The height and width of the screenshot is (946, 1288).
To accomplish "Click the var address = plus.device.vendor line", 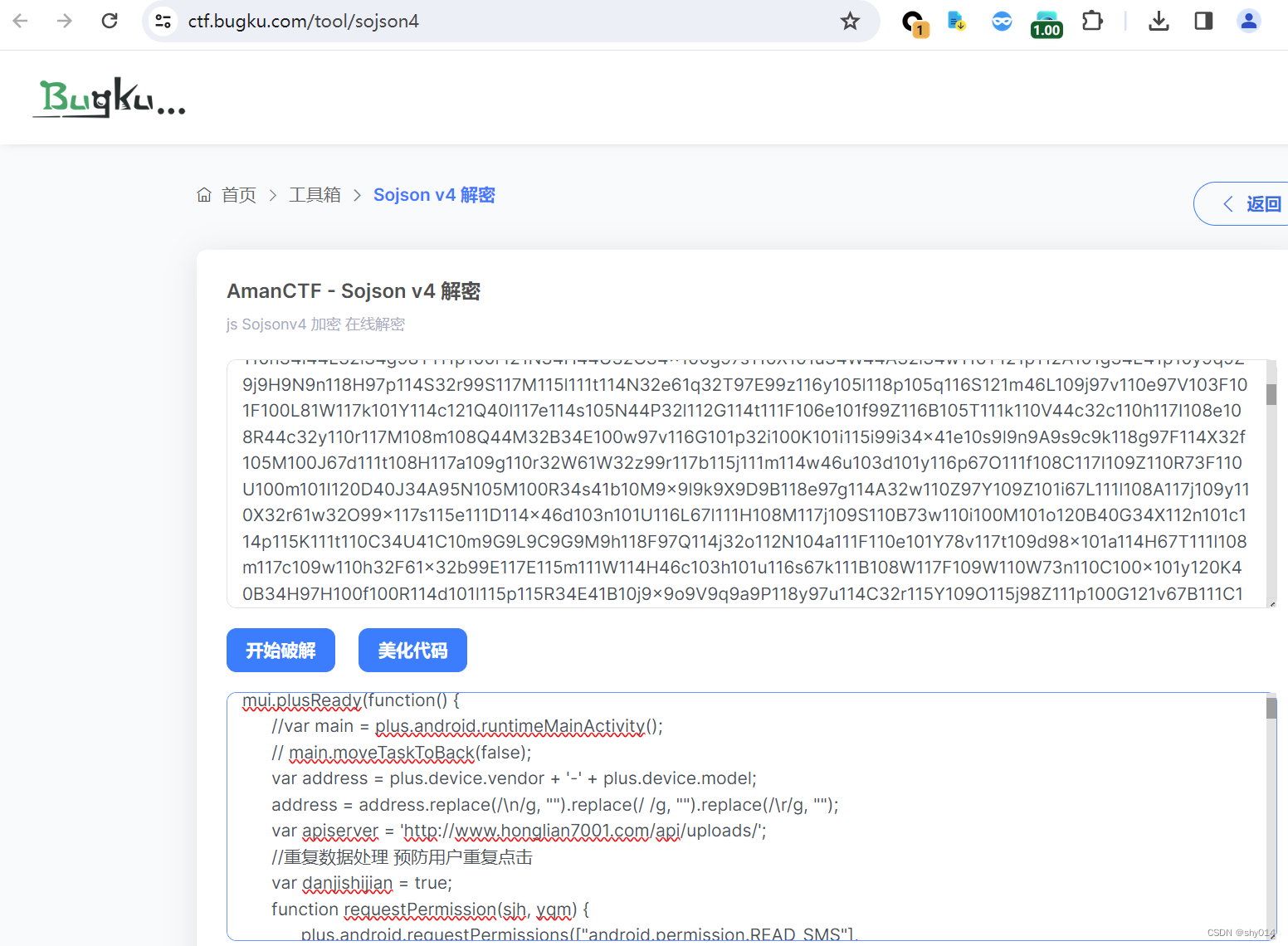I will pyautogui.click(x=514, y=778).
